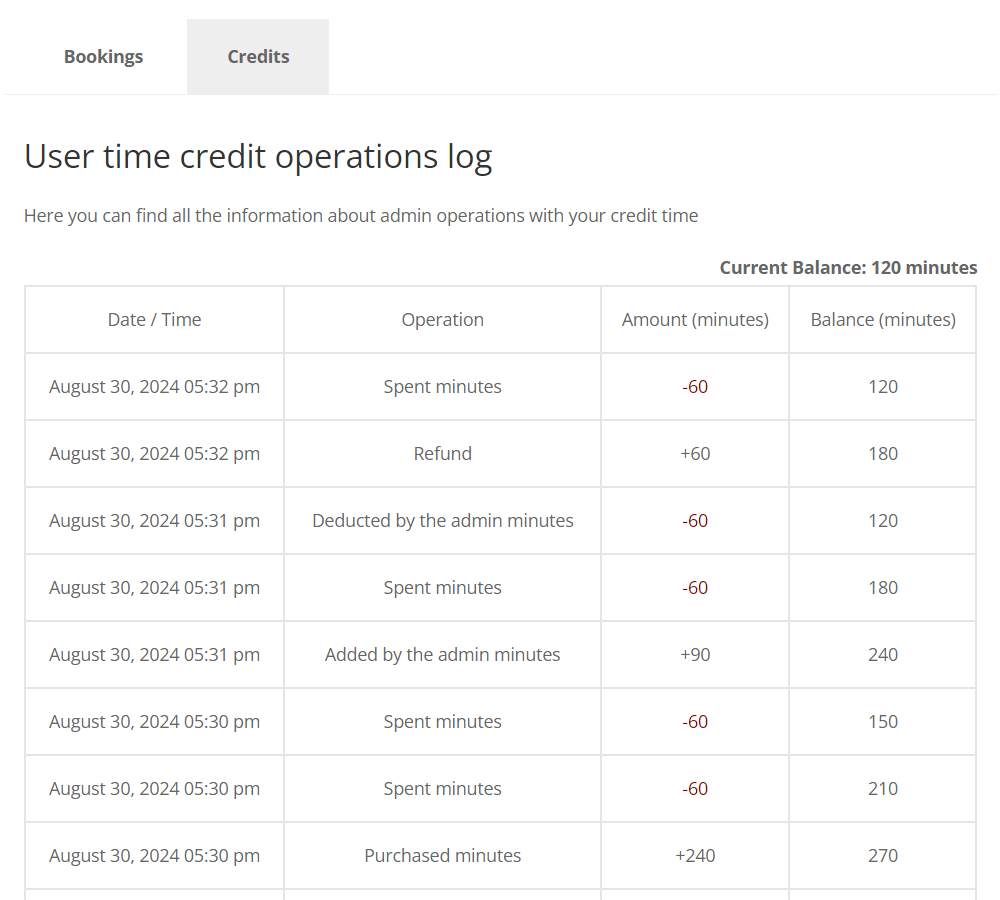Click the 'Purchased minutes' cell
Screen dimensions: 1000x900
click(443, 855)
